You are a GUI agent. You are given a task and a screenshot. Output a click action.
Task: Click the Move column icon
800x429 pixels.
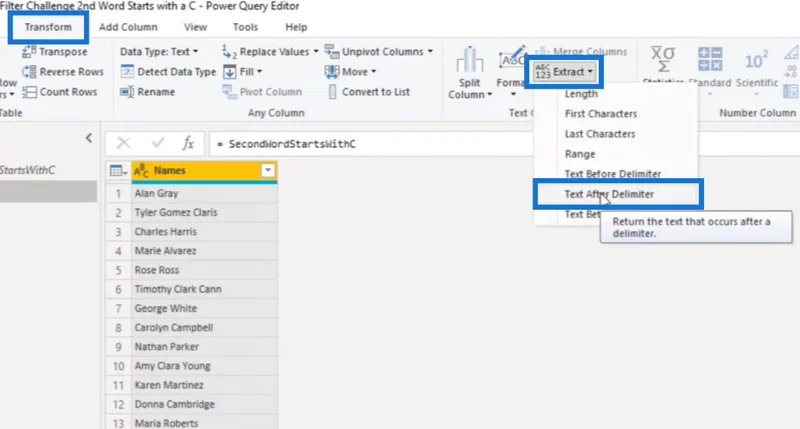click(x=332, y=71)
